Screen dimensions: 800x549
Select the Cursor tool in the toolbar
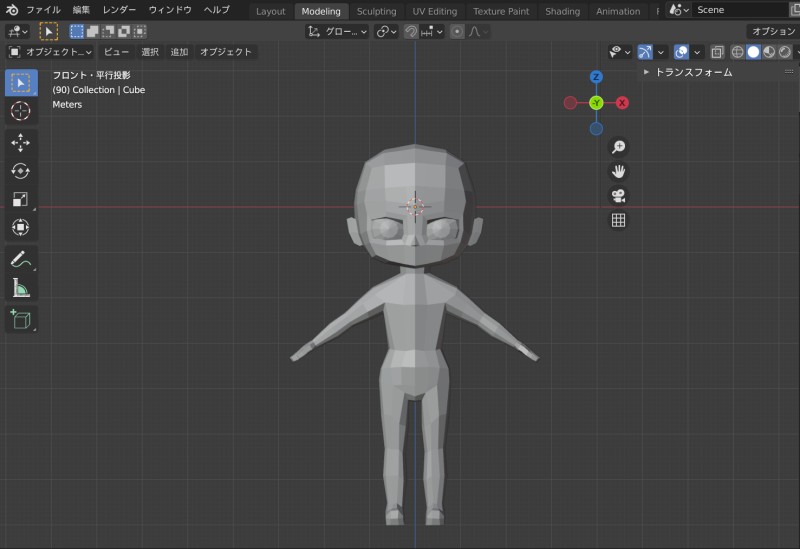point(21,111)
